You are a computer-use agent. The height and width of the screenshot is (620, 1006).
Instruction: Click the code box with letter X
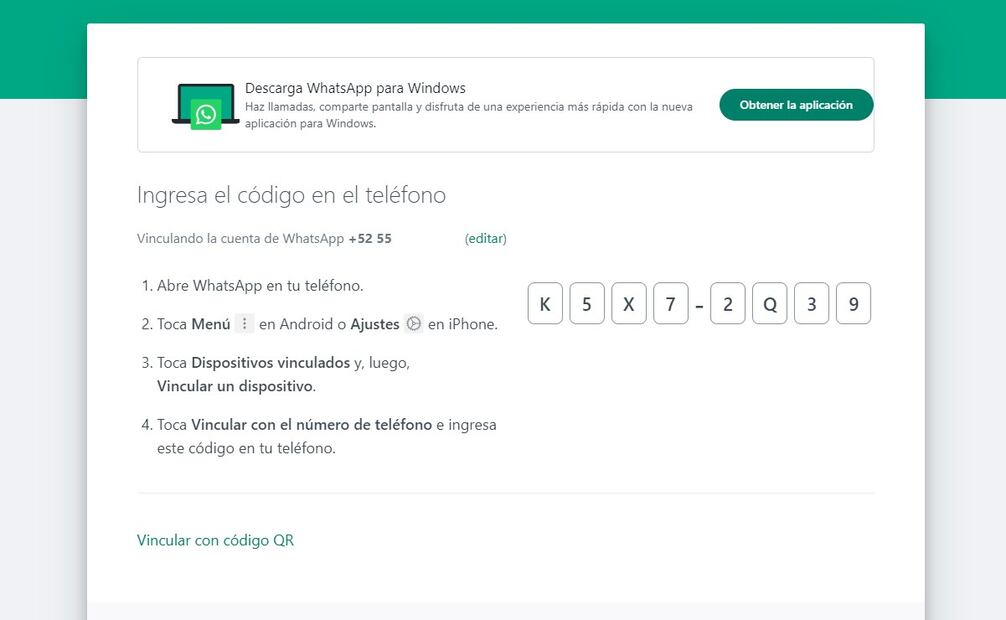[x=628, y=304]
